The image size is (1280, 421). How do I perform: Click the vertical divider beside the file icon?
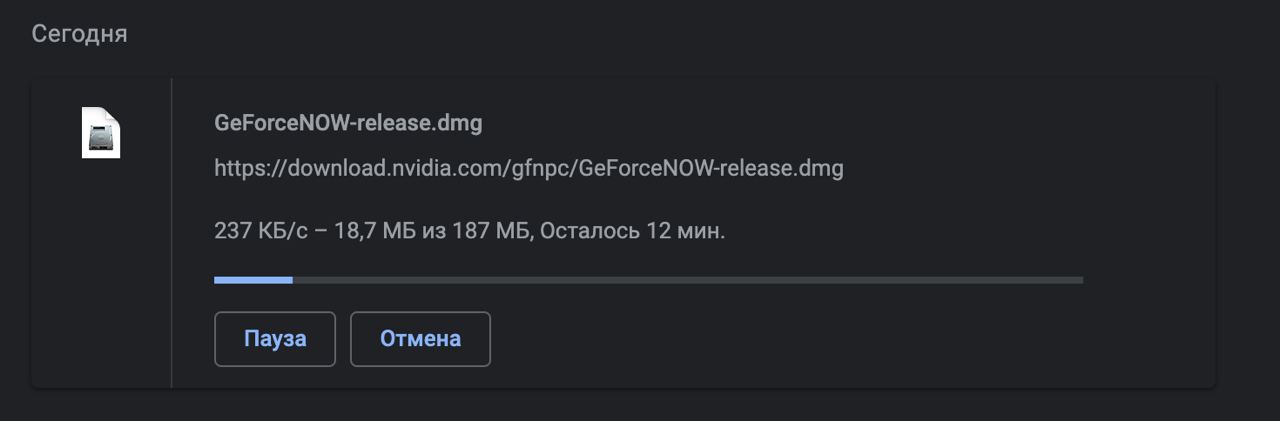point(172,232)
